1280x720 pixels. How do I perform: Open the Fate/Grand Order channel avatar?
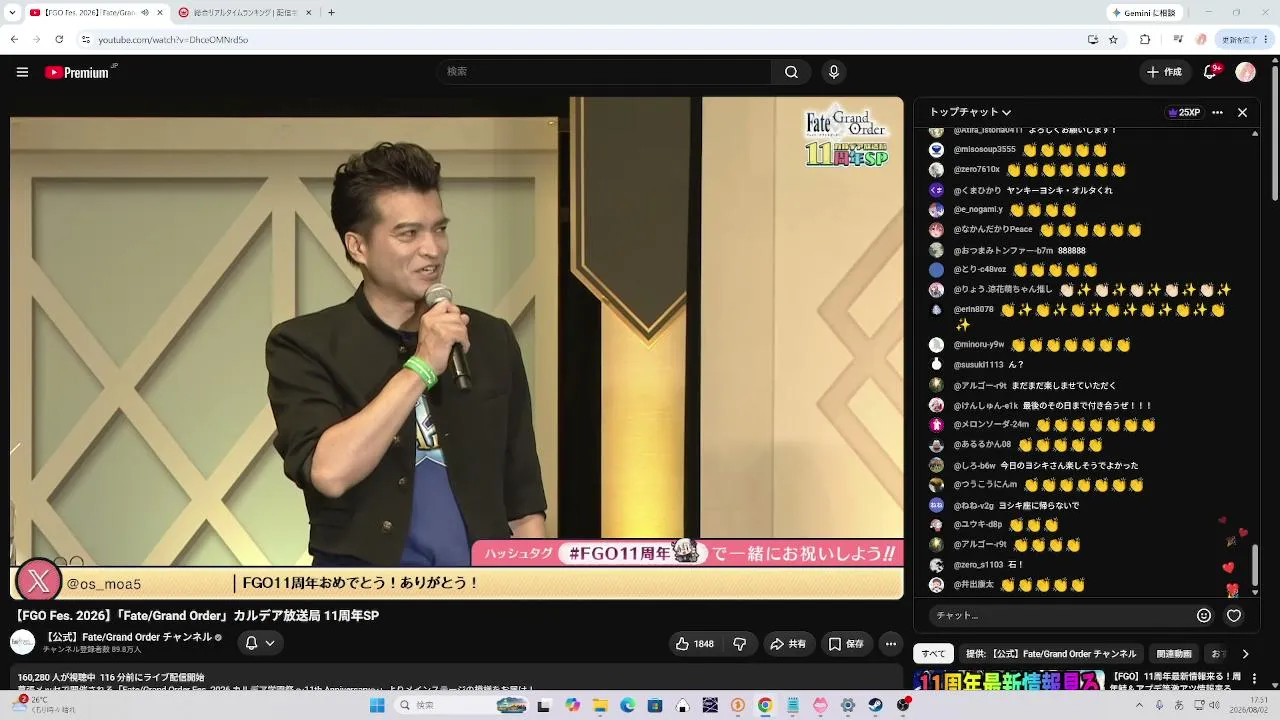click(x=22, y=642)
